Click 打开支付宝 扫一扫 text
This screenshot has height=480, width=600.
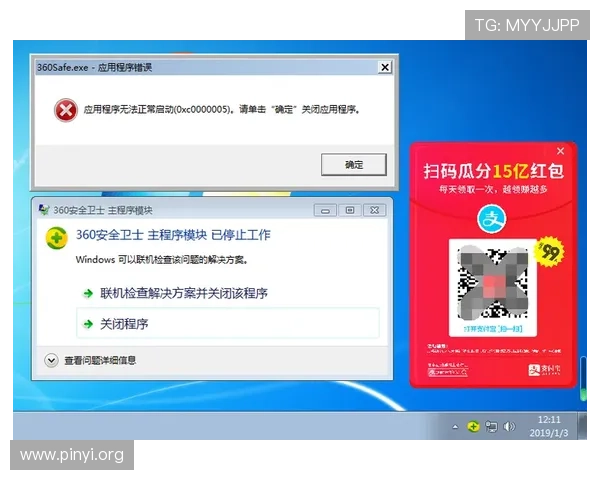click(x=493, y=328)
